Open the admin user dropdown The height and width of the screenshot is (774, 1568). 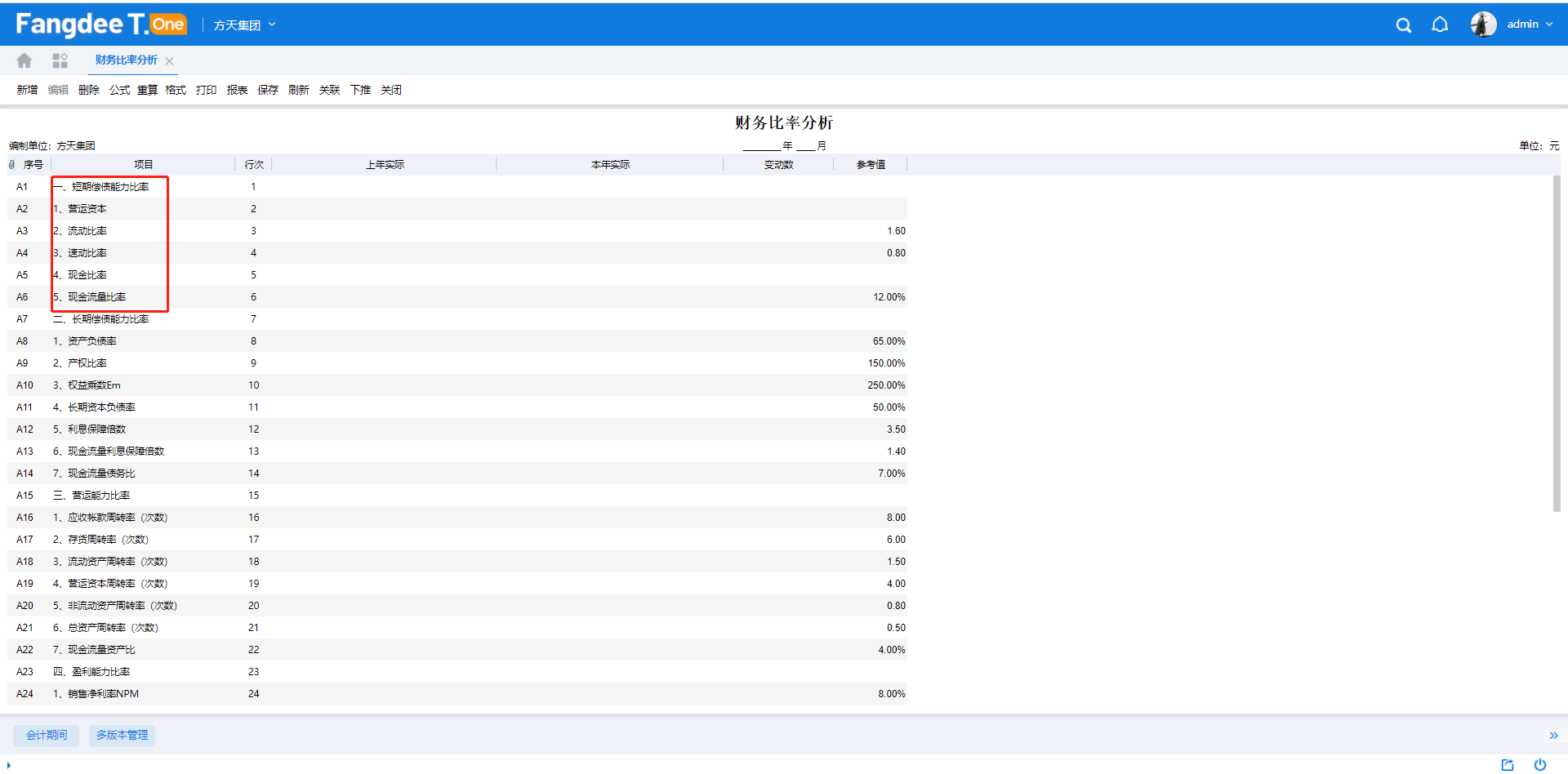[x=1530, y=24]
